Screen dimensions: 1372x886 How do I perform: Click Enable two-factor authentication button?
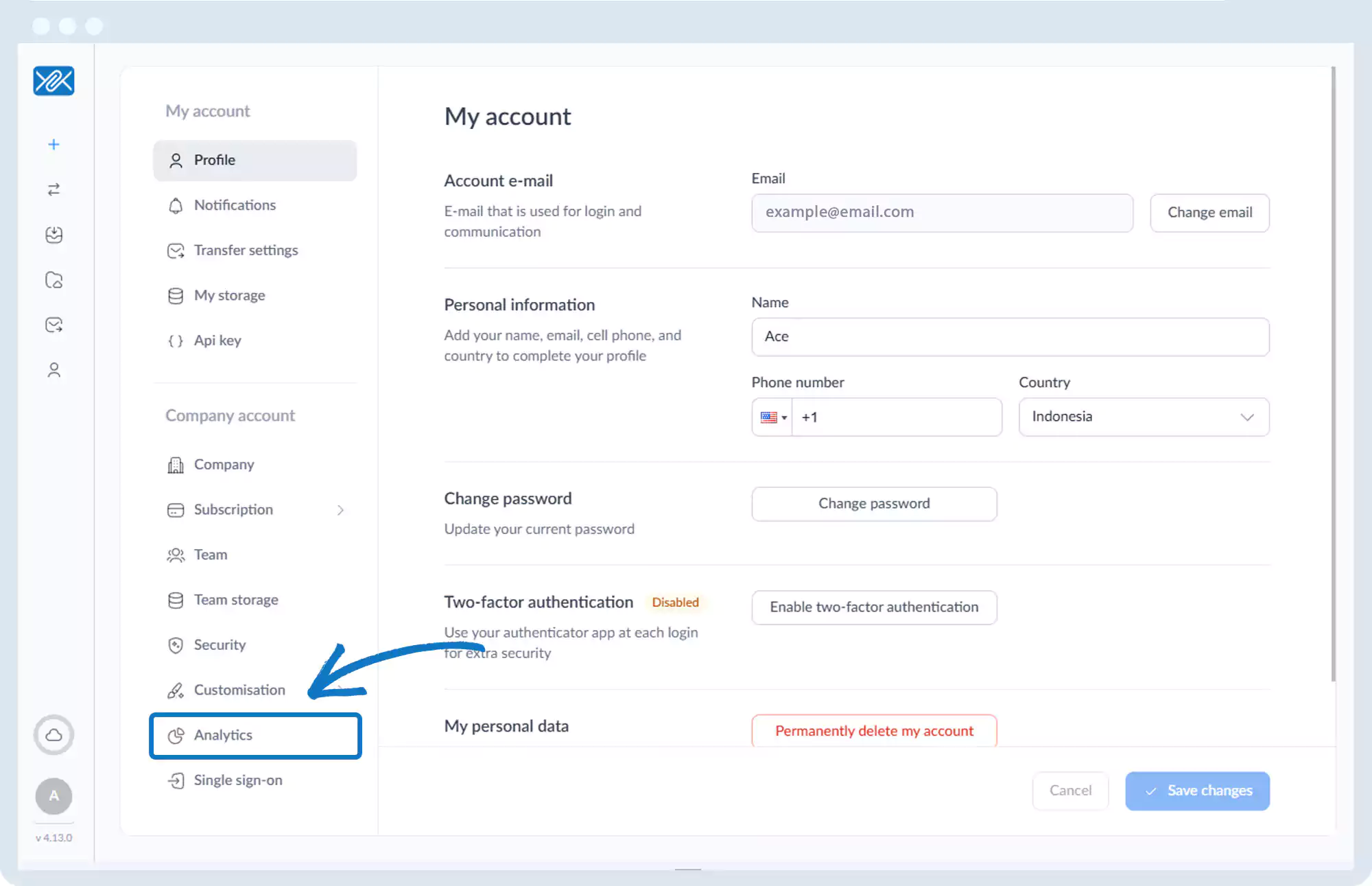pyautogui.click(x=874, y=607)
